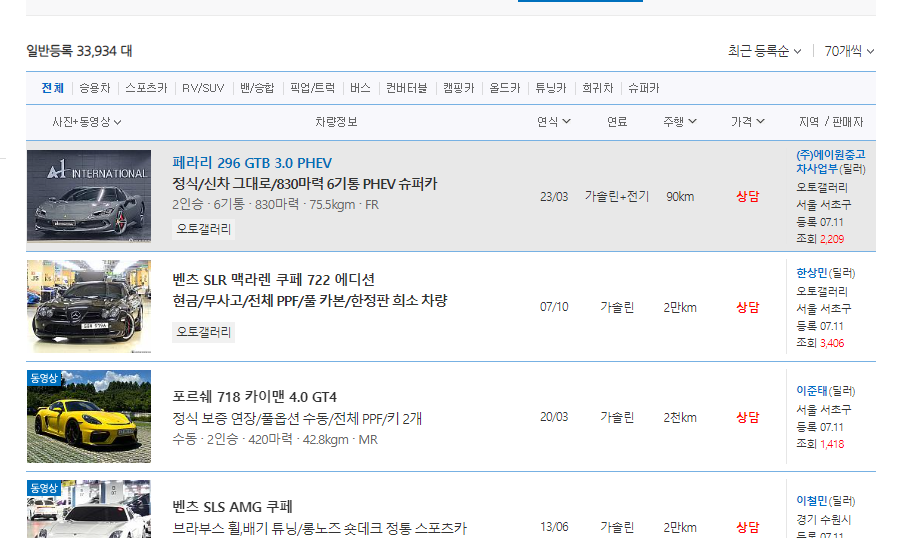Select the 올드카 category tab
This screenshot has width=910, height=538.
coord(505,88)
